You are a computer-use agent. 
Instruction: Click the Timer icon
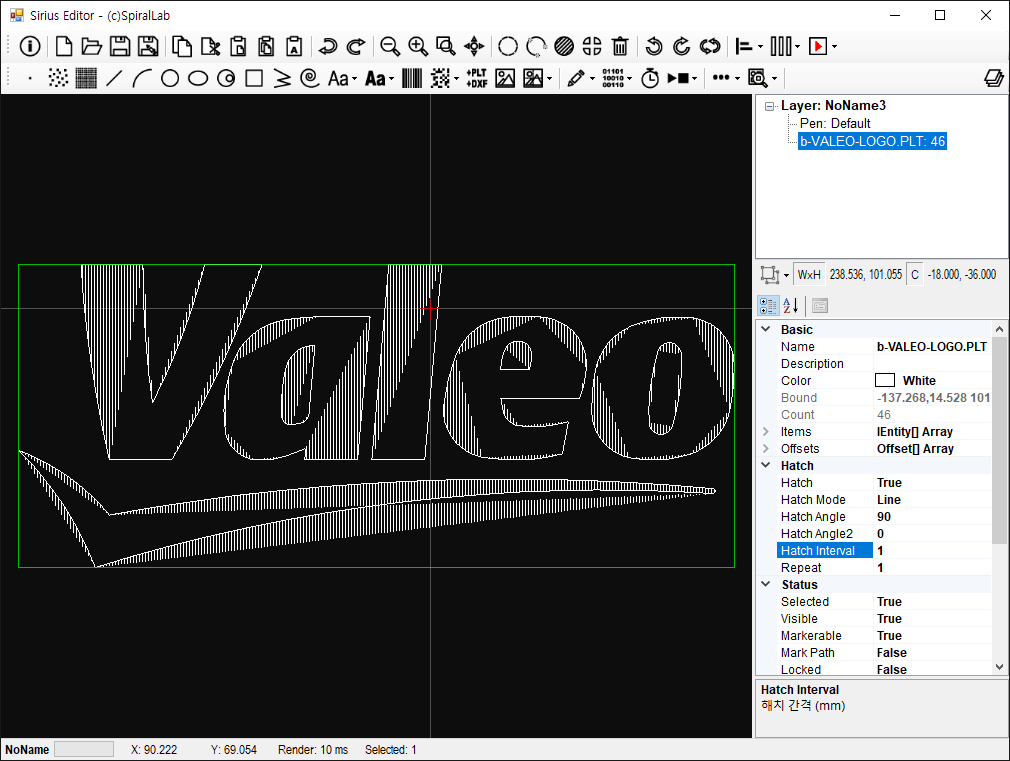(650, 79)
